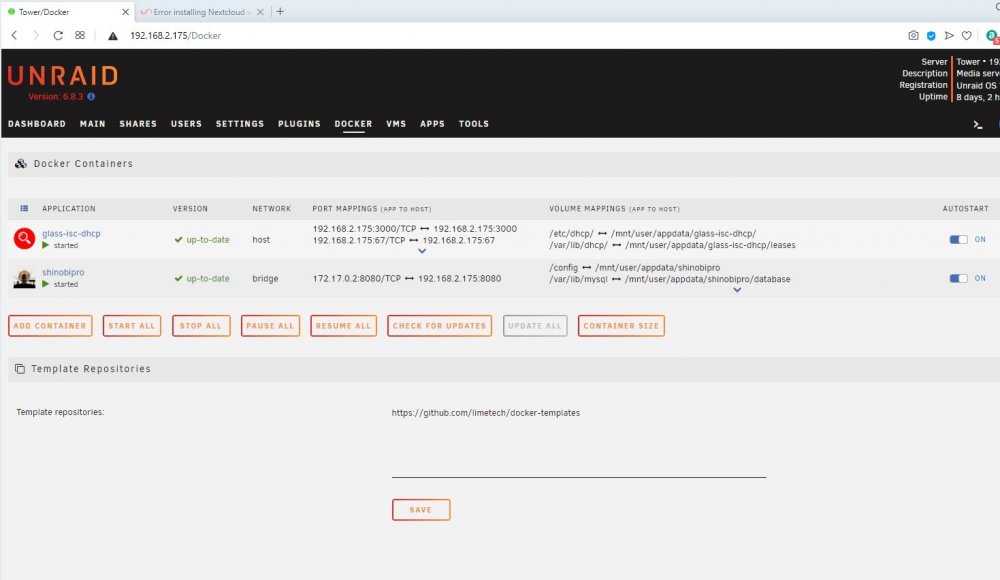Close the Error installing Nextcloud tab
The width and height of the screenshot is (1000, 580).
pyautogui.click(x=260, y=12)
